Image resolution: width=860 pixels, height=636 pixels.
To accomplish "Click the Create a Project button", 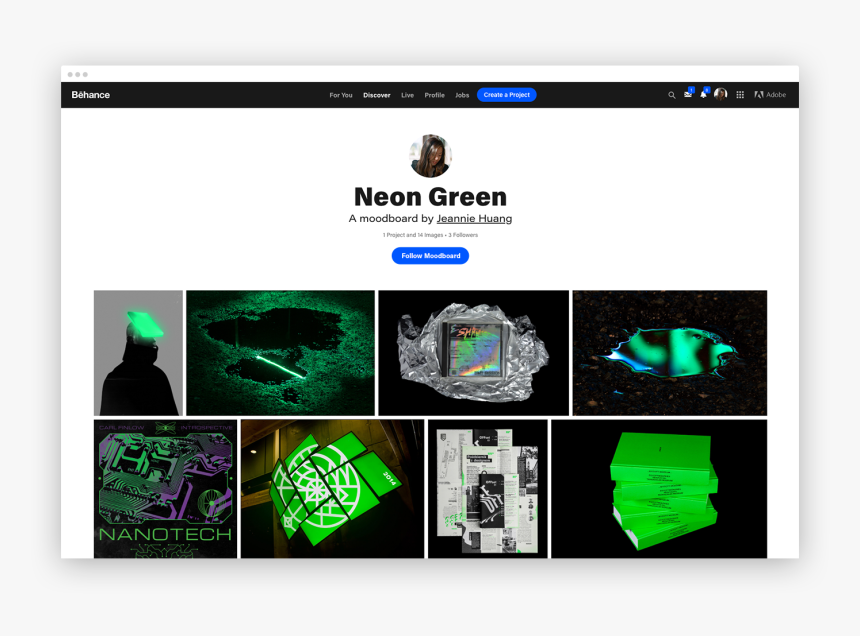I will (507, 95).
